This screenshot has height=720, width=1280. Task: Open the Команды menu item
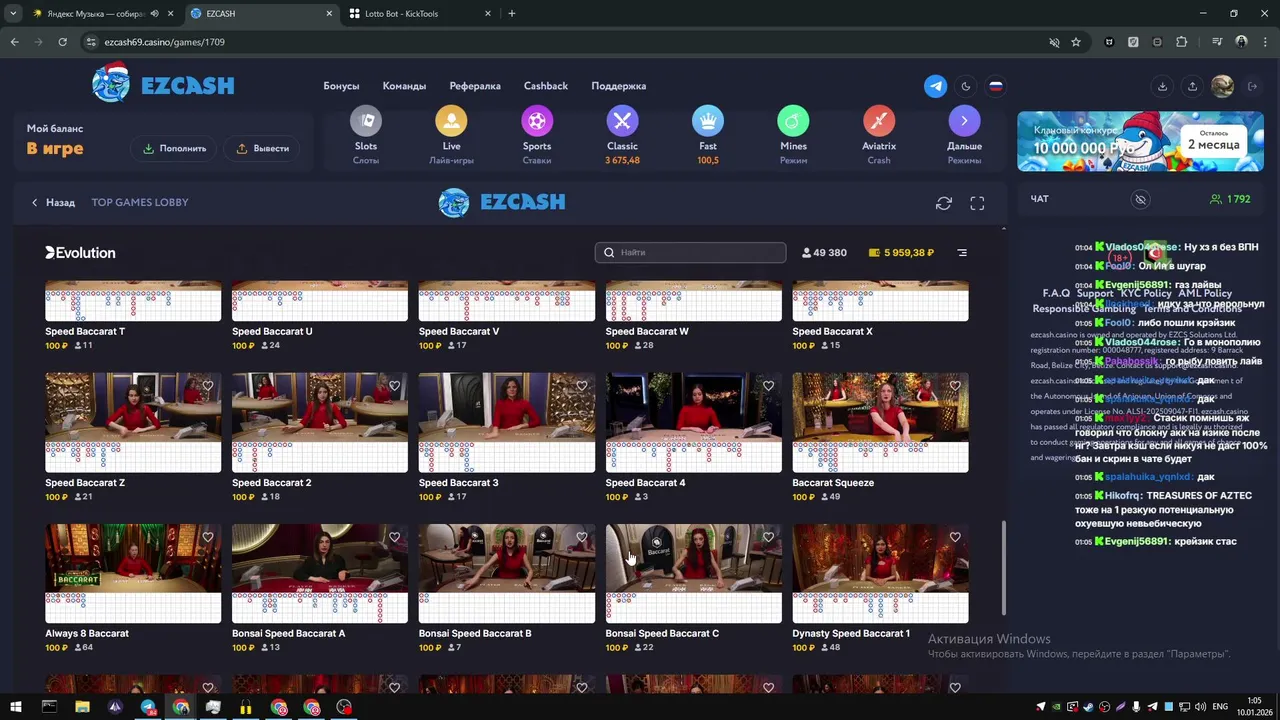(404, 86)
